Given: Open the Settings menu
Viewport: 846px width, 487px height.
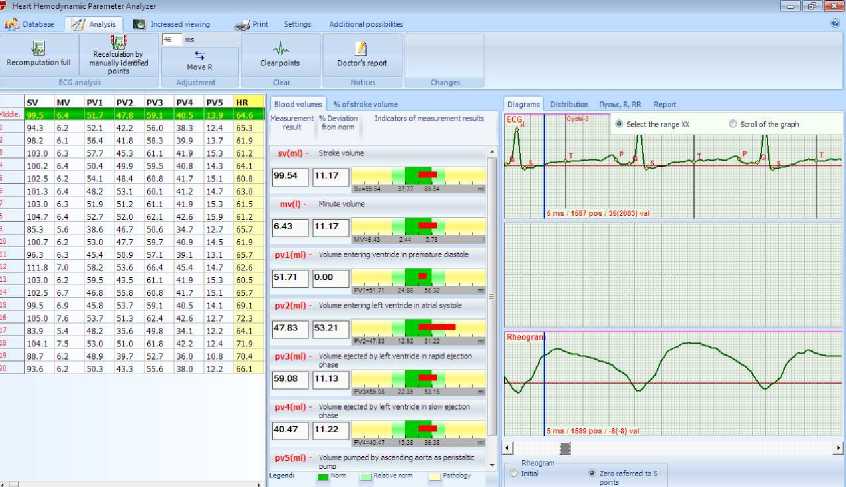Looking at the screenshot, I should point(297,22).
